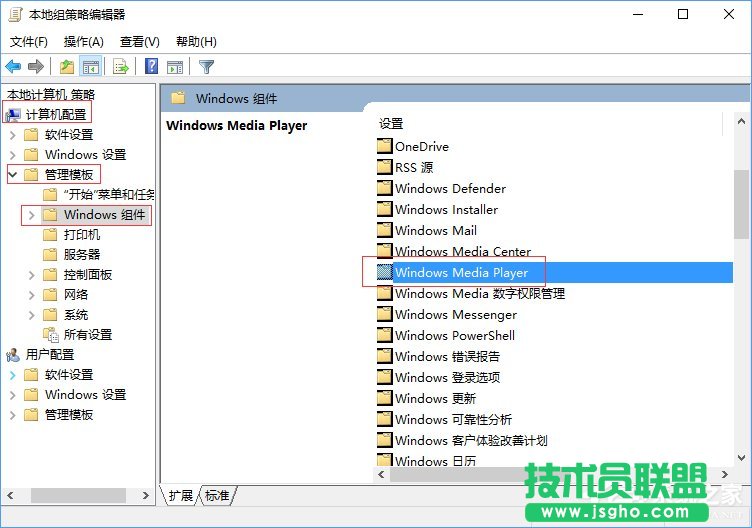Image resolution: width=752 pixels, height=528 pixels.
Task: Click the RSS 源 folder icon
Action: (x=385, y=167)
